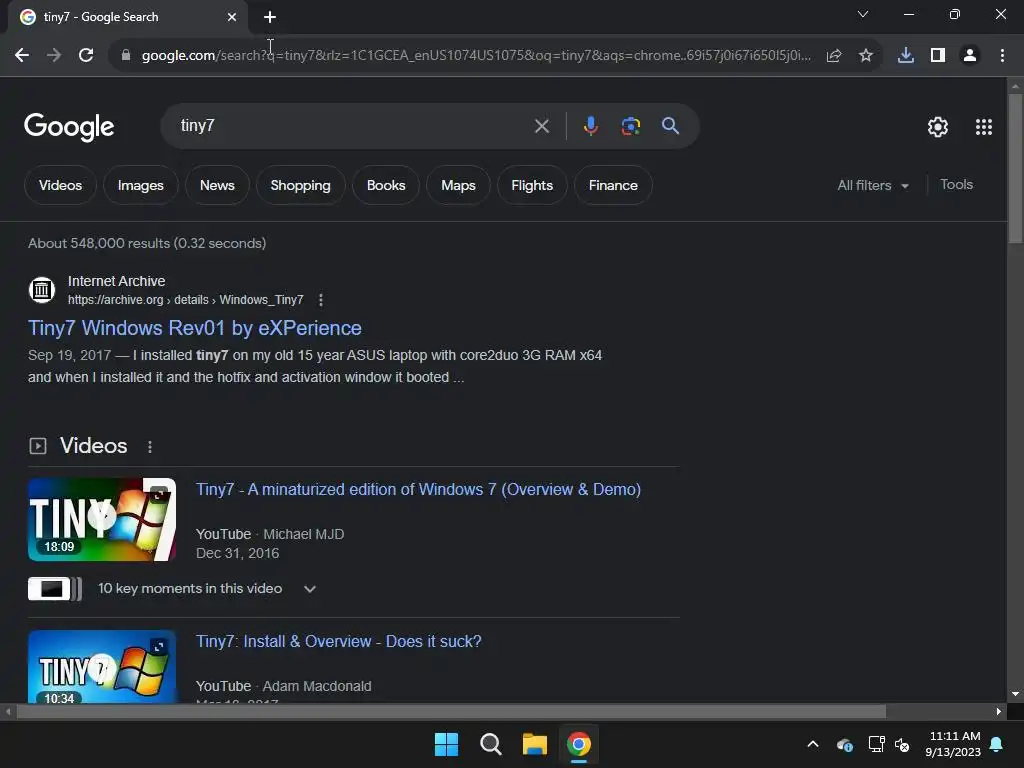Go to Google homepage logo
Image resolution: width=1024 pixels, height=768 pixels.
coord(69,127)
